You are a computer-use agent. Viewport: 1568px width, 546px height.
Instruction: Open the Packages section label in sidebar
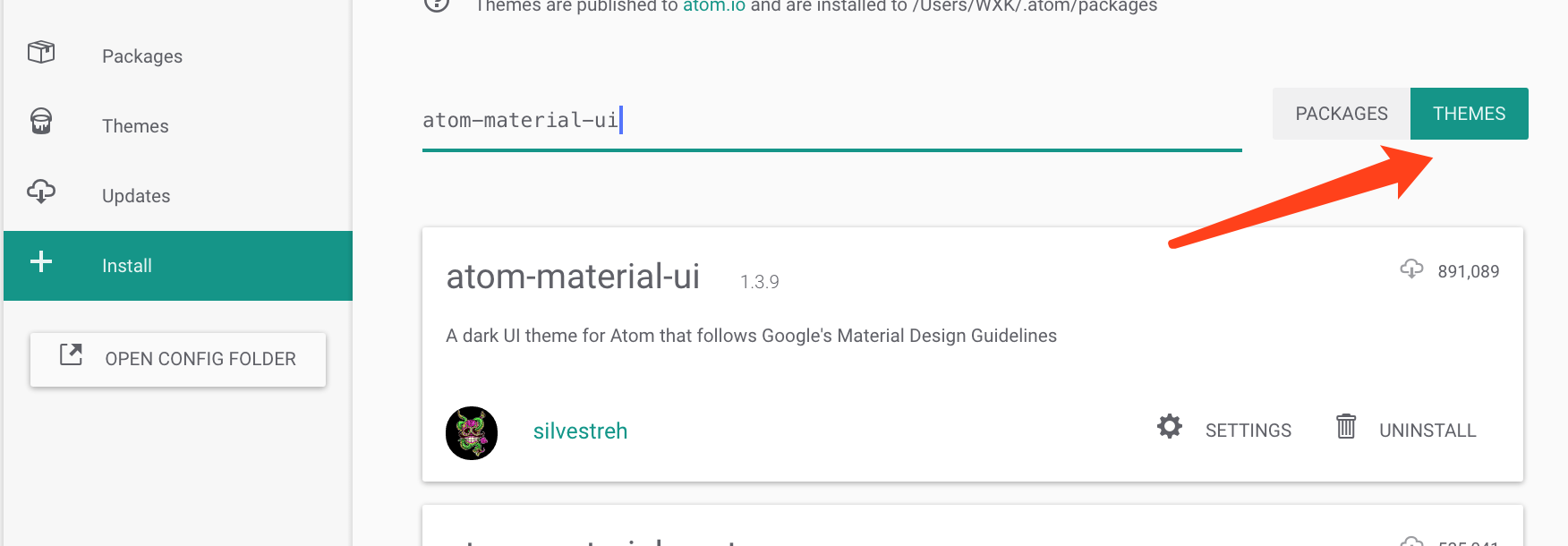142,56
